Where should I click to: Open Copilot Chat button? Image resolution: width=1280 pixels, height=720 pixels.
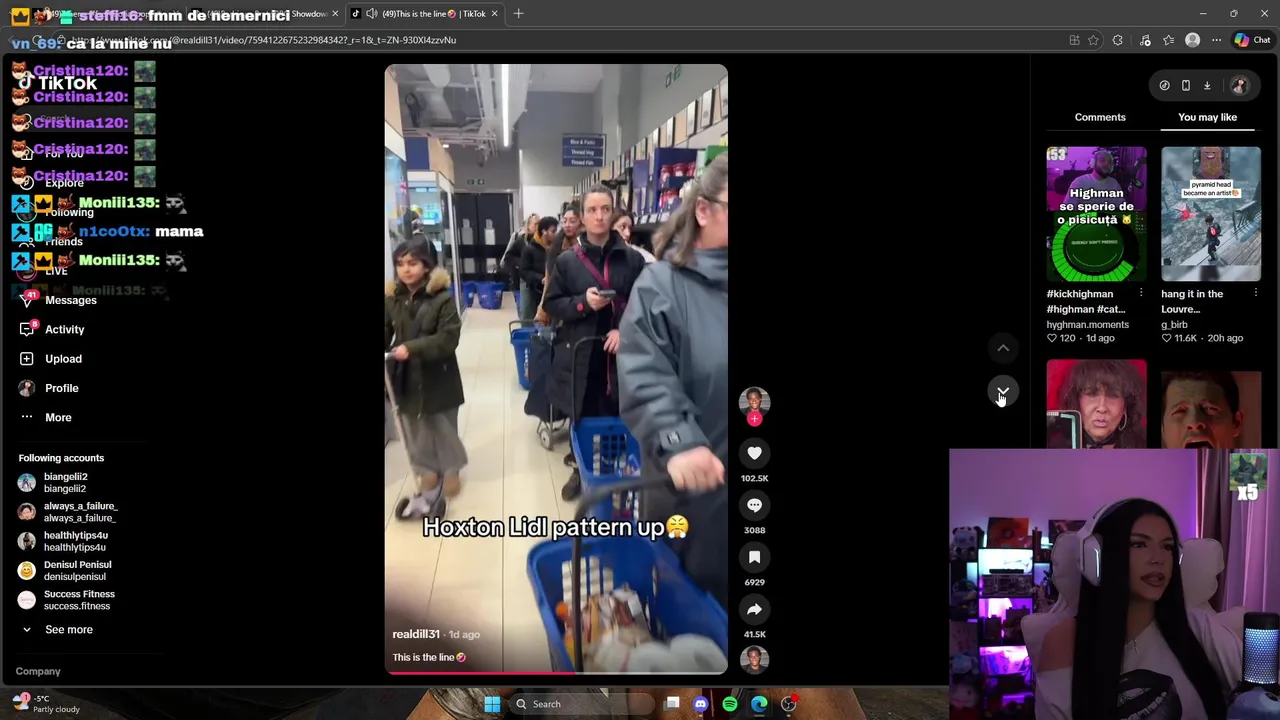[x=1251, y=40]
